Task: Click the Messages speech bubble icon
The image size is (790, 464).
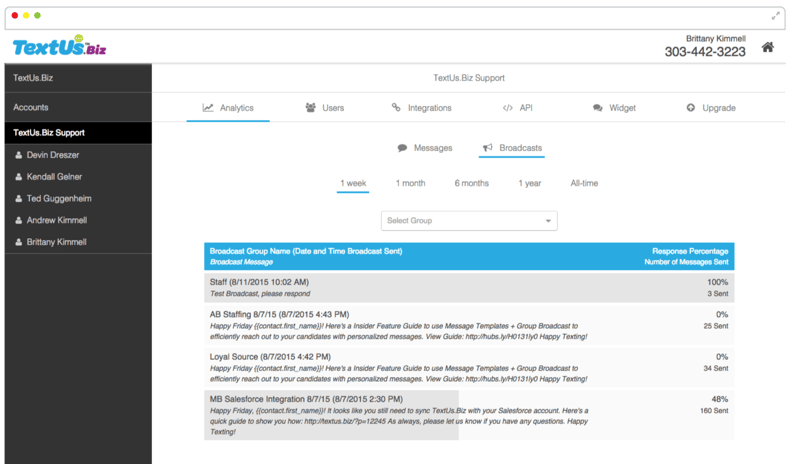Action: (402, 148)
